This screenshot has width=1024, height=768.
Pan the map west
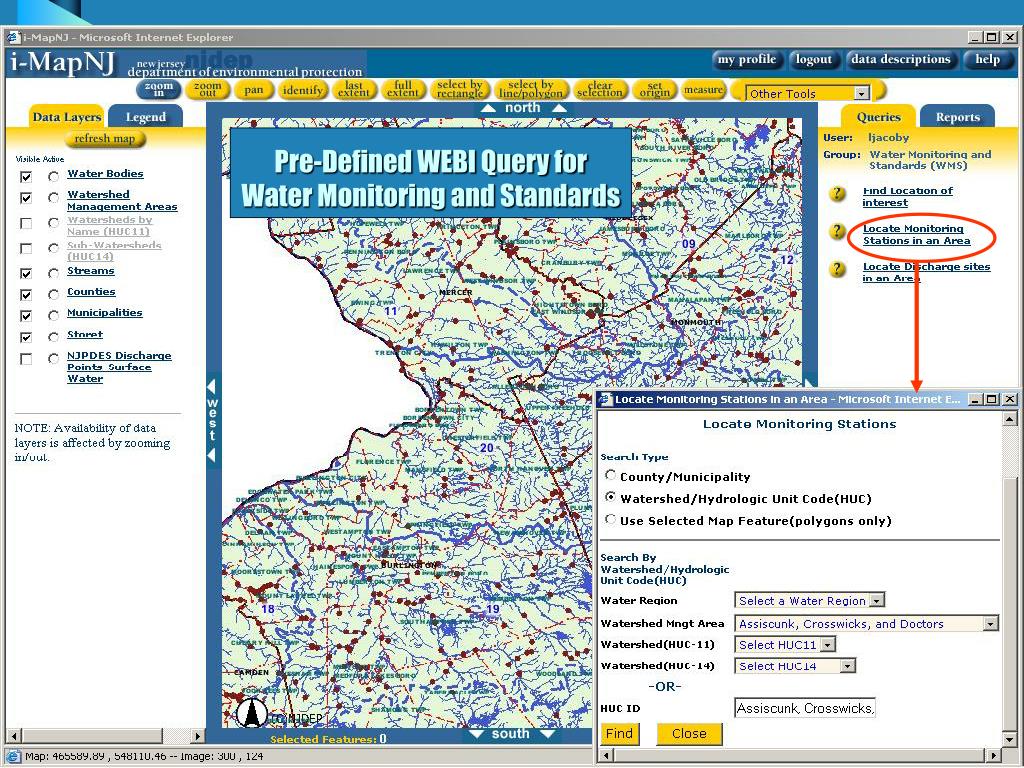(x=212, y=420)
